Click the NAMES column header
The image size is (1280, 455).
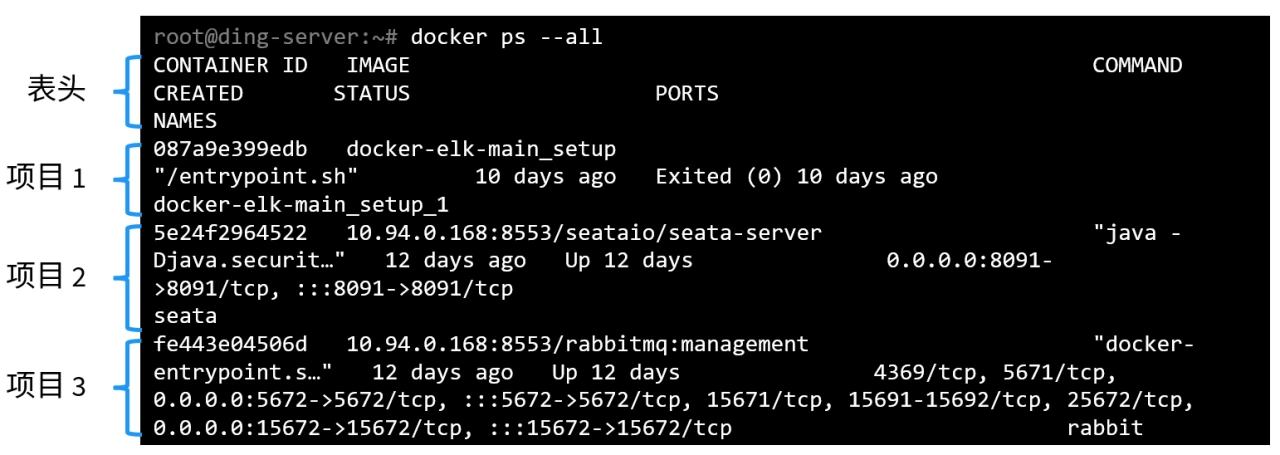[185, 121]
